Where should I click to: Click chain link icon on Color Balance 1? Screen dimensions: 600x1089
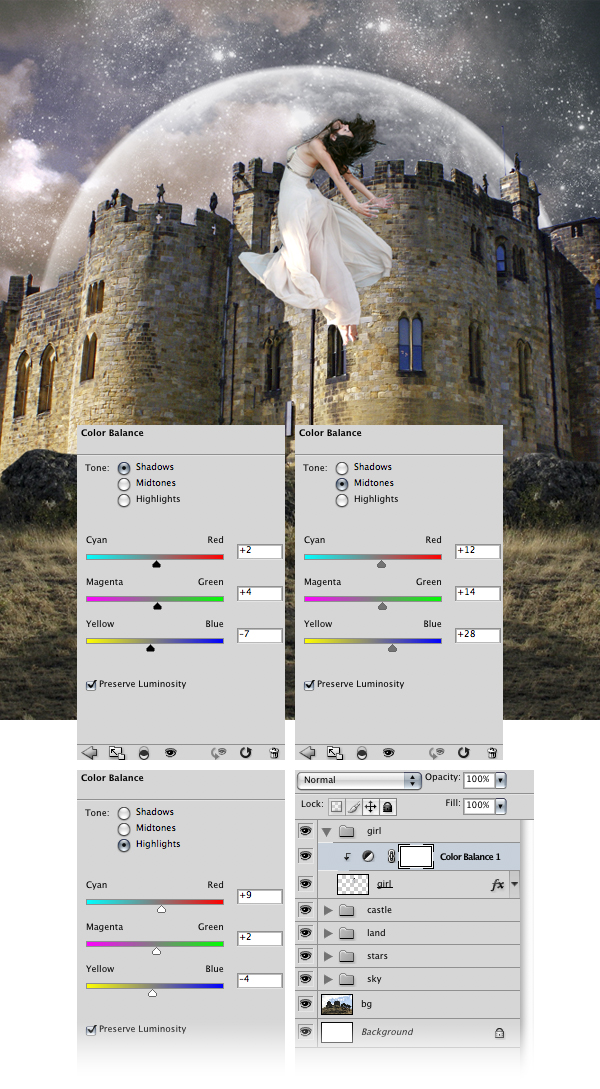391,856
